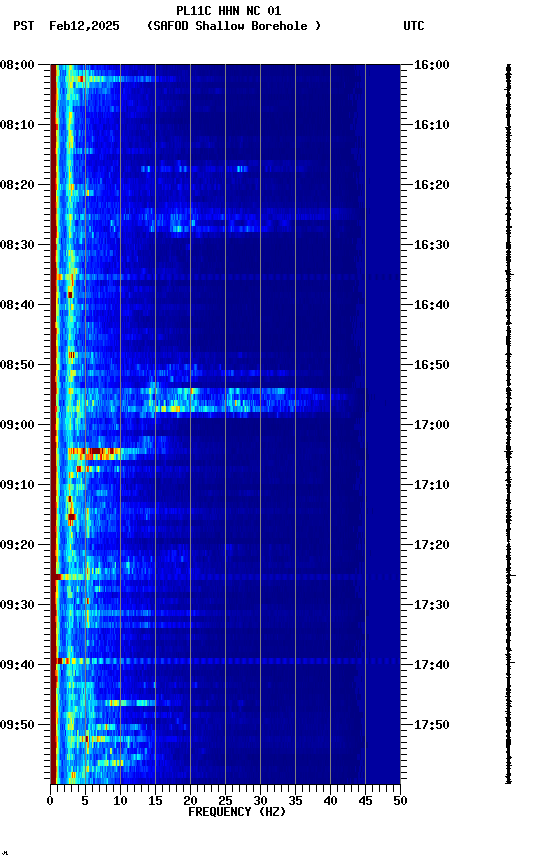Click the 16:40 UTC time label

[431, 305]
